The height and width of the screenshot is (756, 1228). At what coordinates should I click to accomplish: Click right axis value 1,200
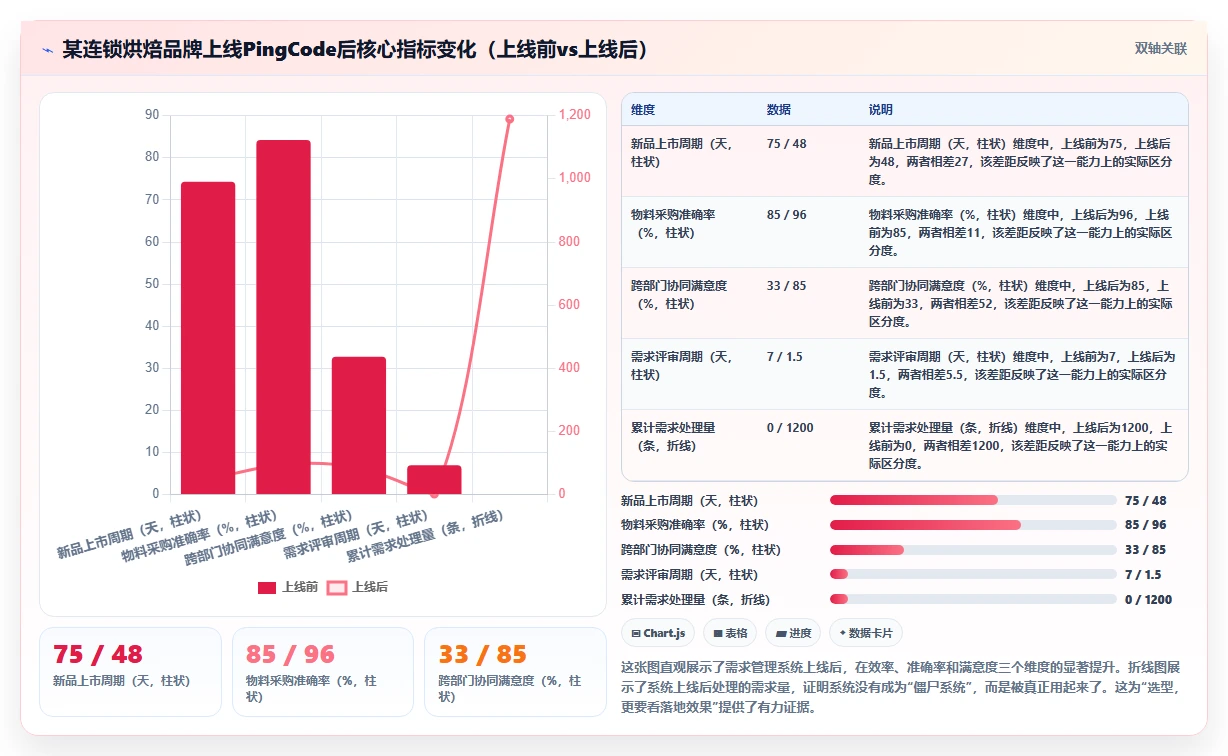coord(574,115)
